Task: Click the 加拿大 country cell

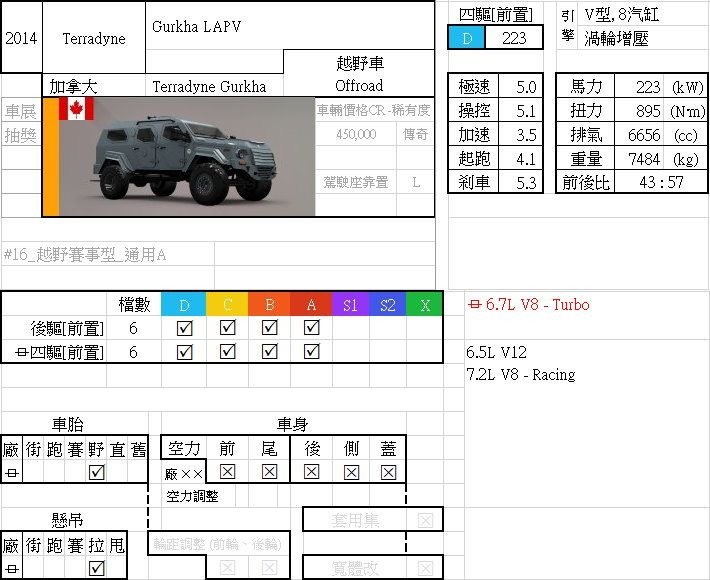Action: (x=94, y=86)
